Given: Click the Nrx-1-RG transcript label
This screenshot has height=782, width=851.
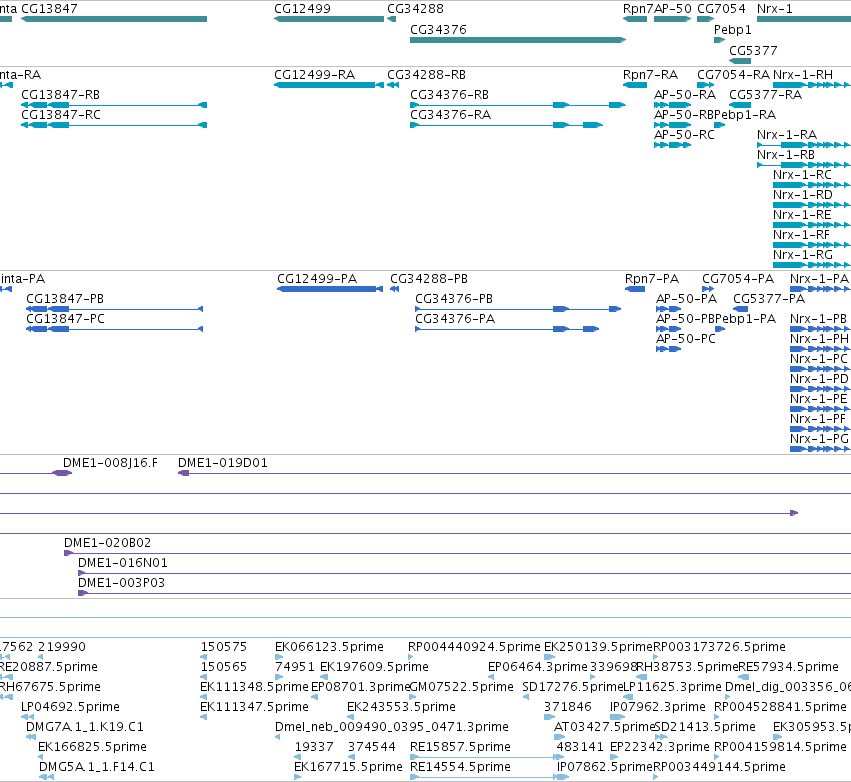Looking at the screenshot, I should (x=803, y=255).
